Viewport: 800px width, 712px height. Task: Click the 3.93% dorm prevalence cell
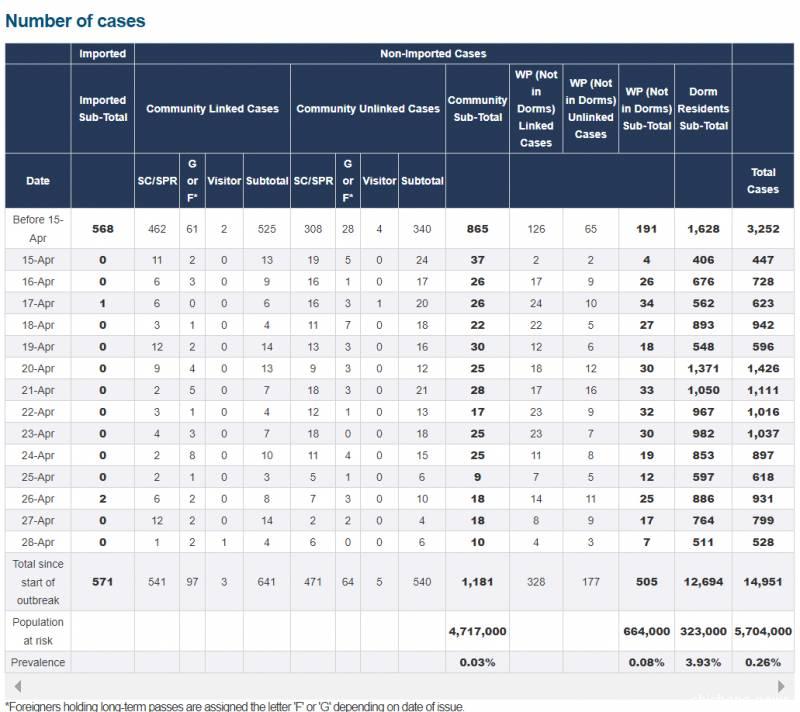point(703,662)
